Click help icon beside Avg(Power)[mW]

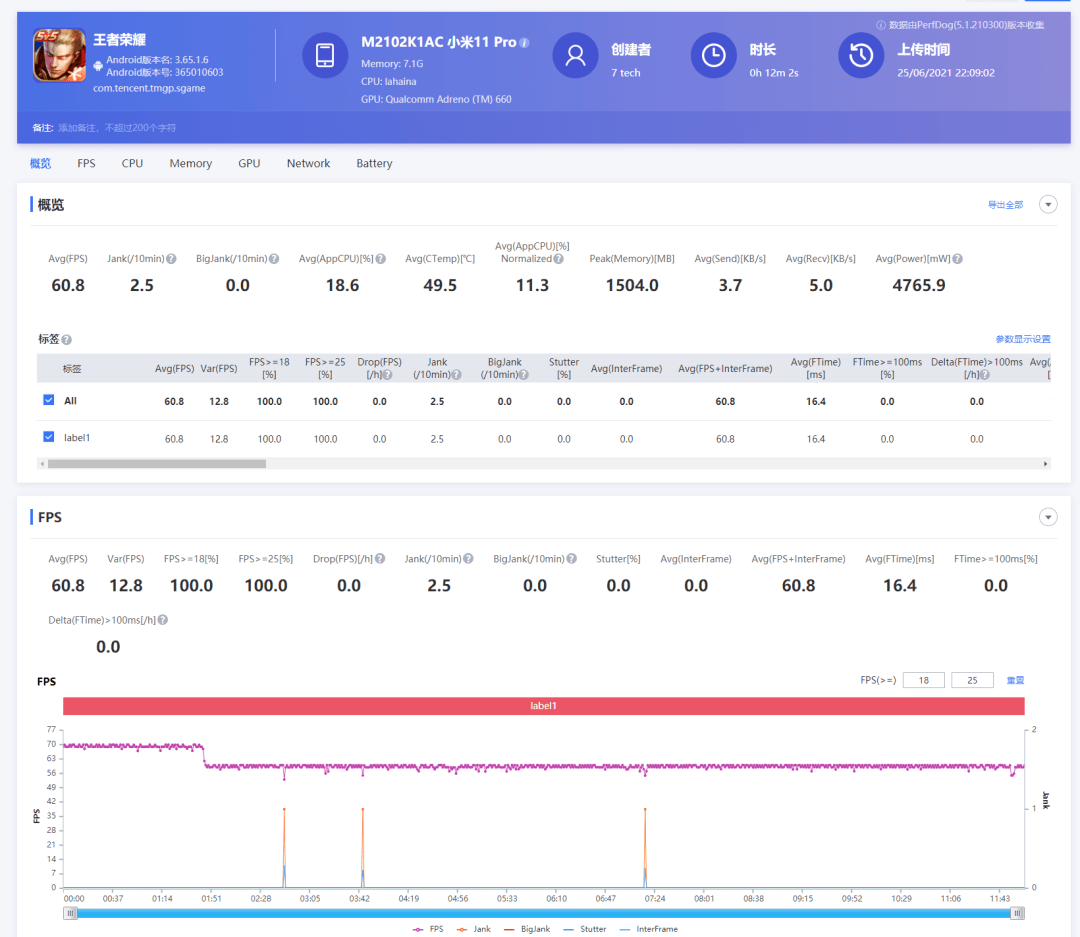coord(957,259)
